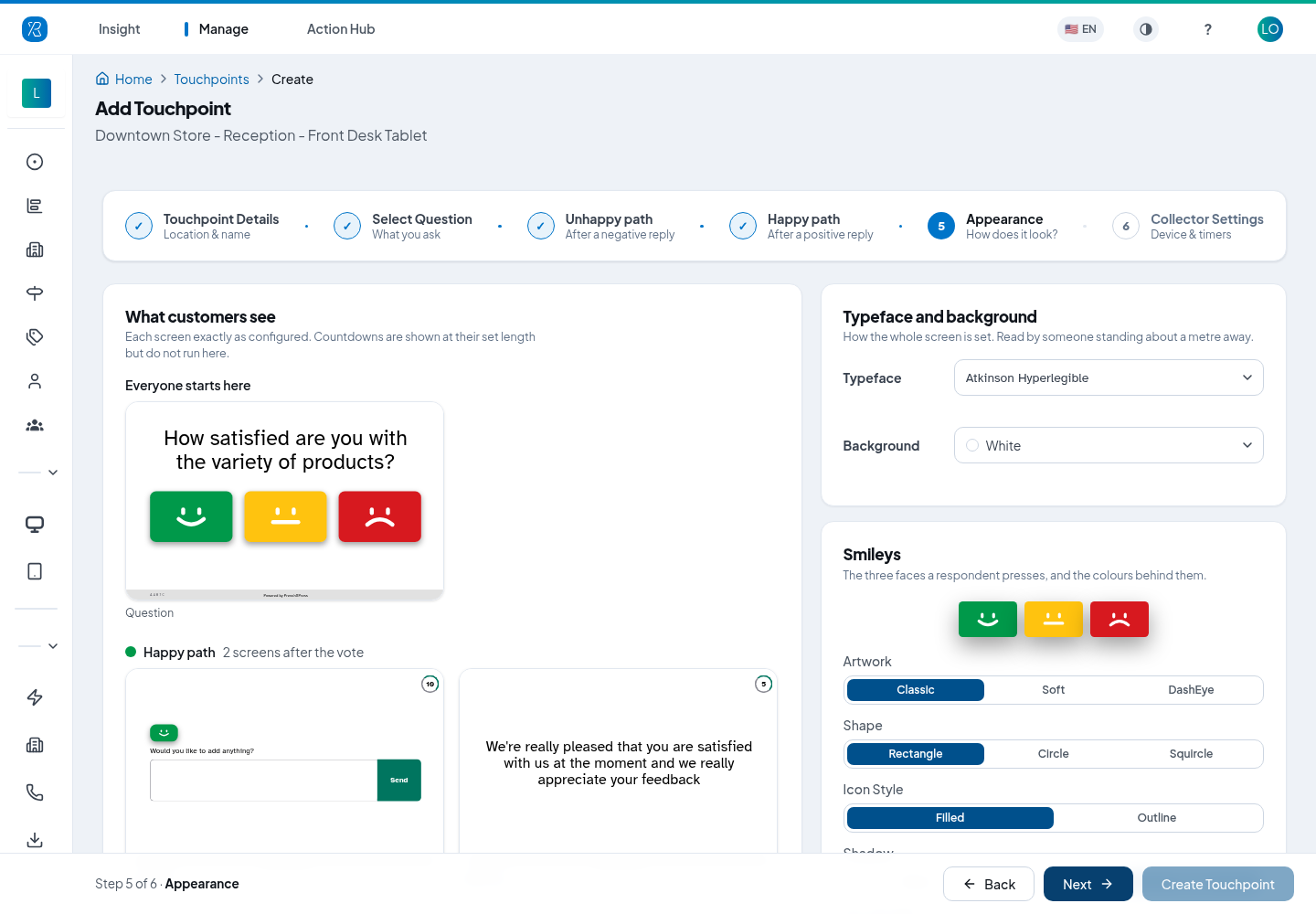The image size is (1316, 914).
Task: Open the single person icon in sidebar
Action: [x=35, y=381]
